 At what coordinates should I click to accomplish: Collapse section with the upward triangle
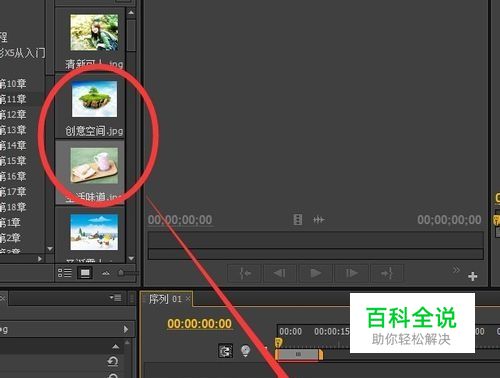(115, 347)
